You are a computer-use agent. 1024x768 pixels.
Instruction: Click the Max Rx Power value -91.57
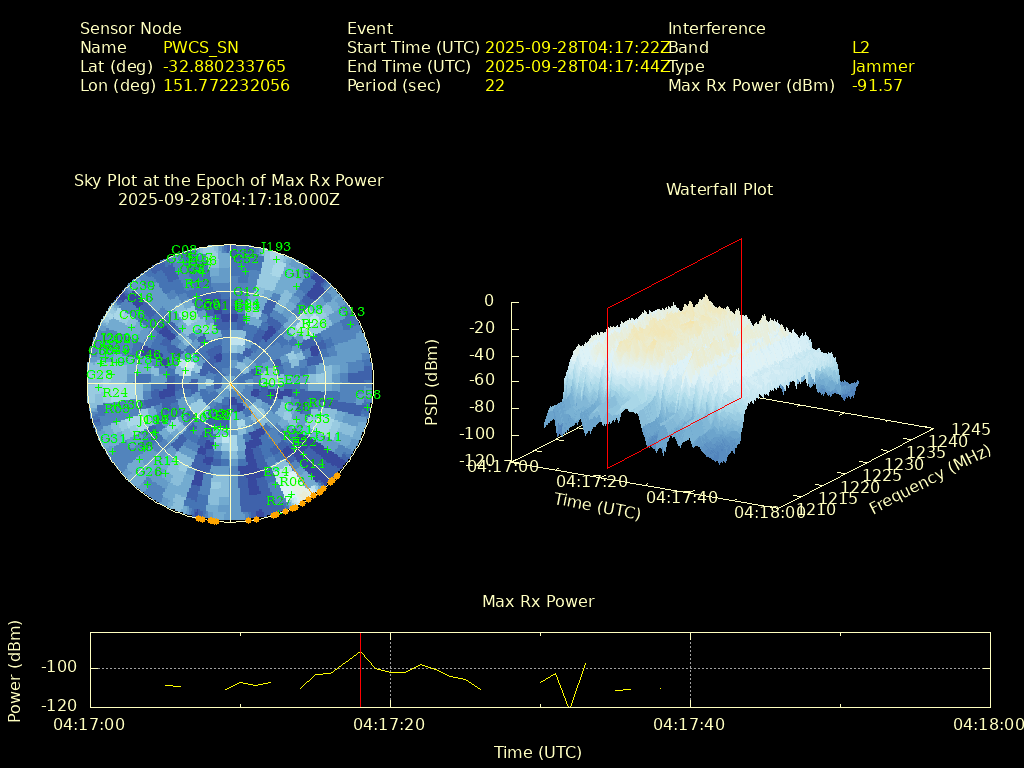pos(877,86)
